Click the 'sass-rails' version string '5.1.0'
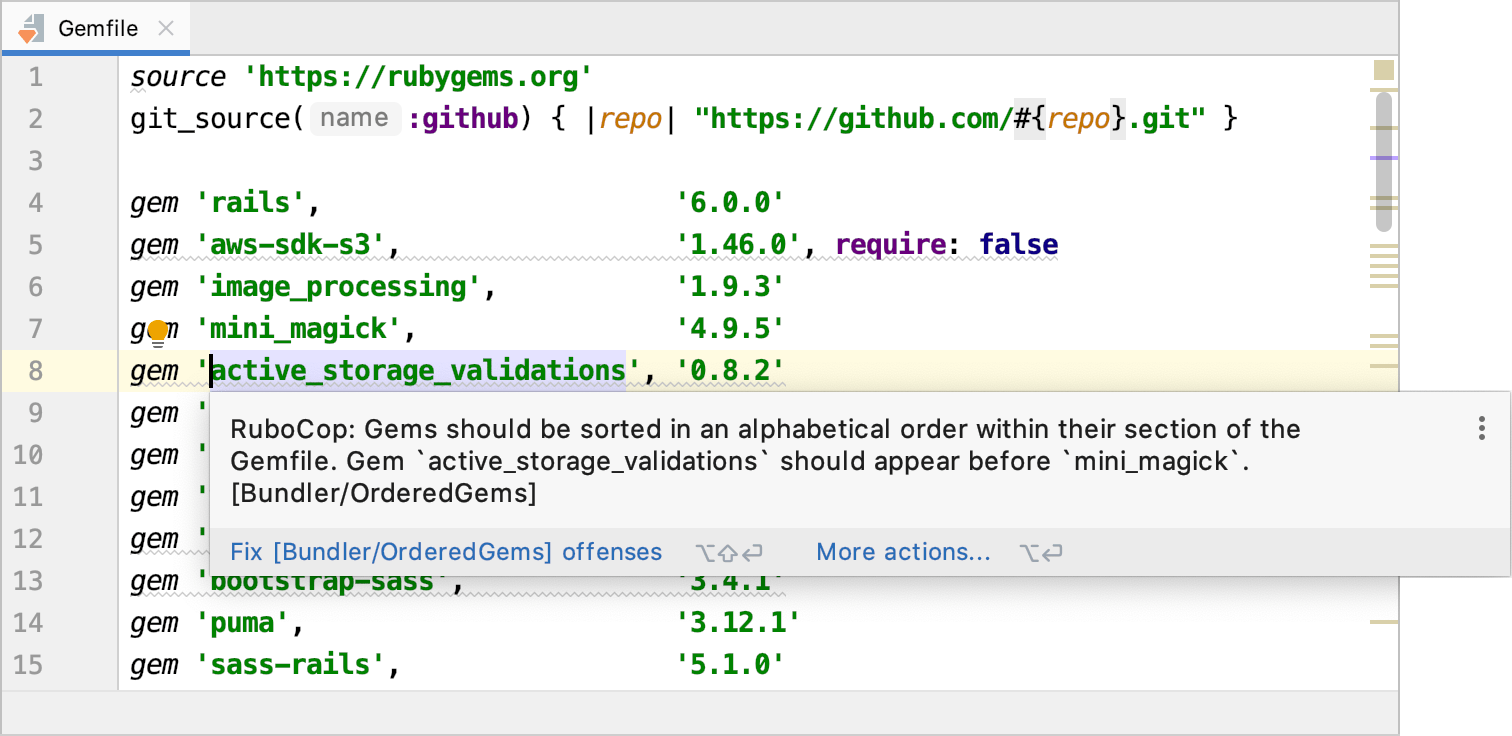The image size is (1512, 736). 730,665
